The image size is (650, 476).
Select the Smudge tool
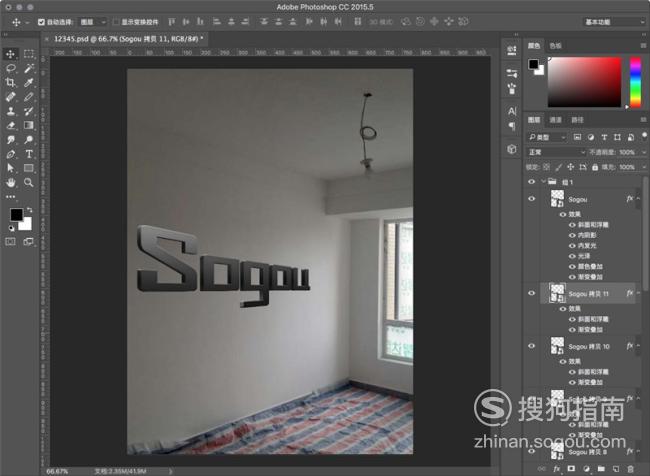coord(10,140)
